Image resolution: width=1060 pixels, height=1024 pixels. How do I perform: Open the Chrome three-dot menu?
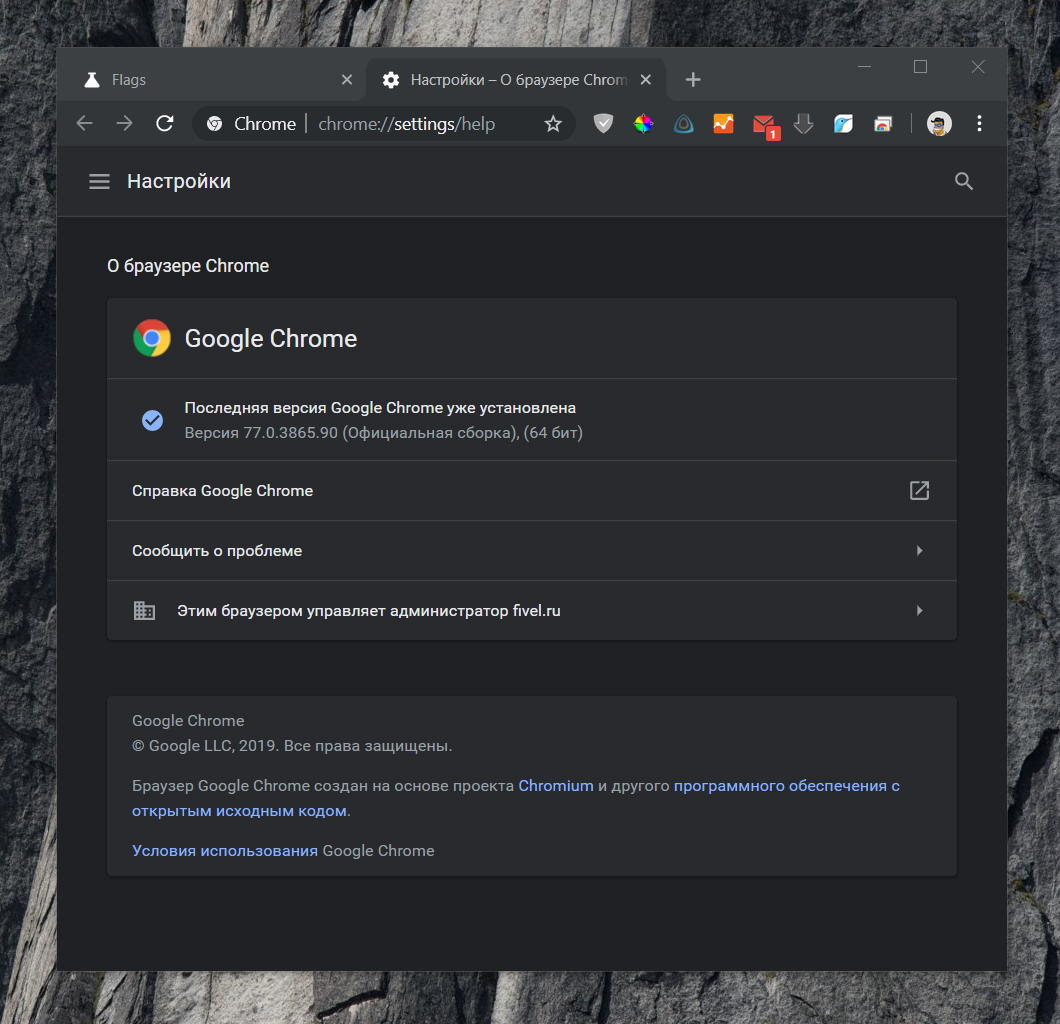point(979,124)
